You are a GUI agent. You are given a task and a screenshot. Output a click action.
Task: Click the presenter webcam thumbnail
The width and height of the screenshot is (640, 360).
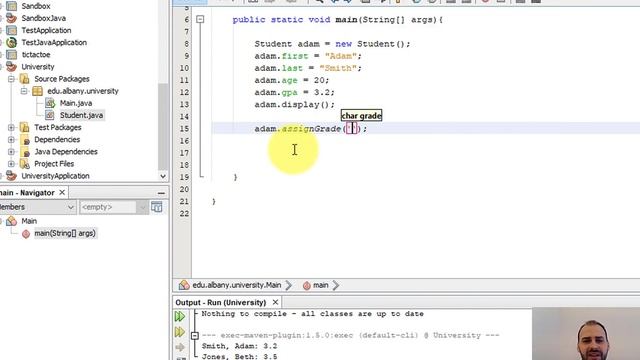[586, 334]
